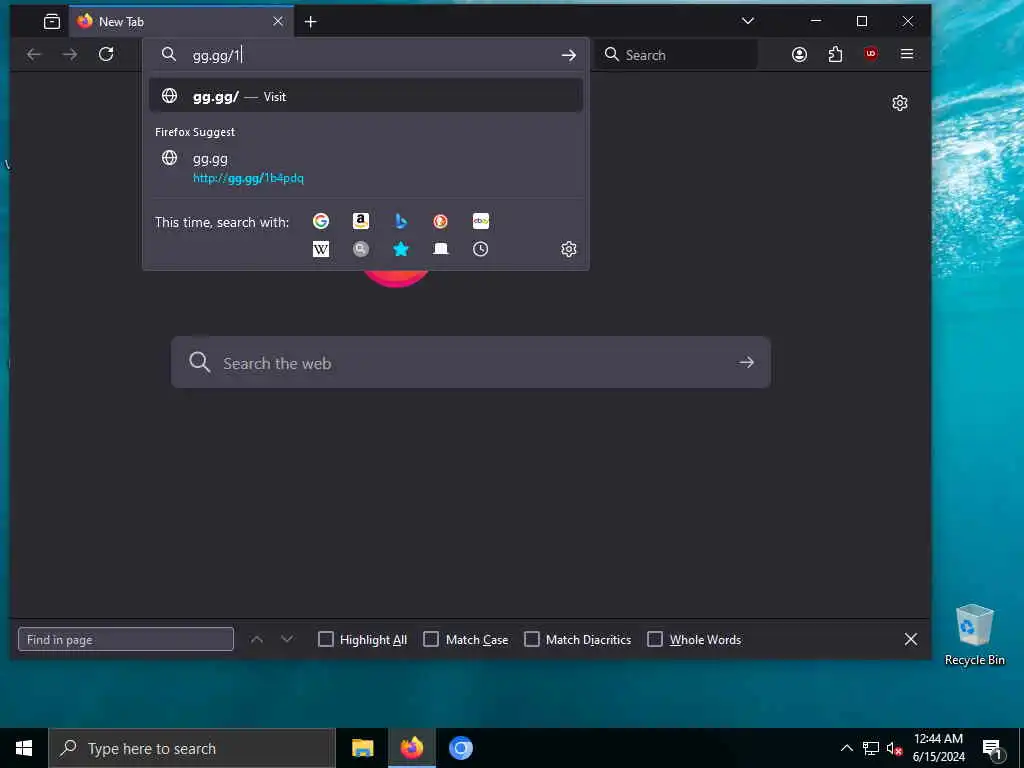Click the Firefox taskbar icon
Screen dimensions: 1024x768
tap(411, 748)
